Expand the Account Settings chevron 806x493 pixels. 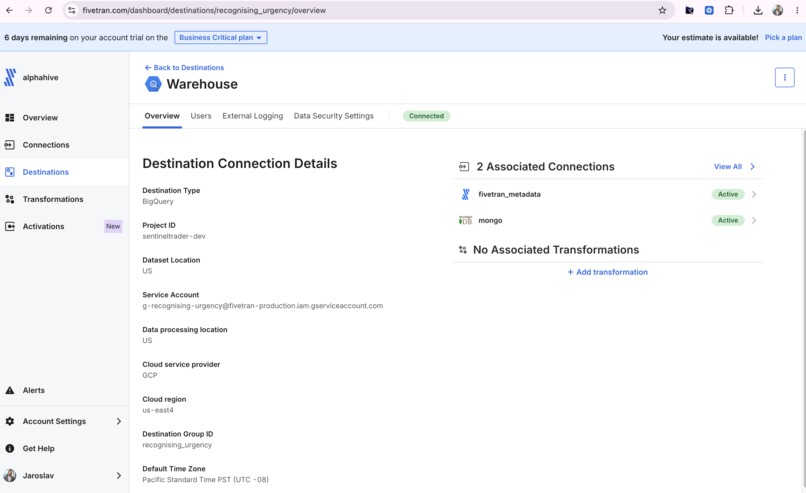click(119, 422)
